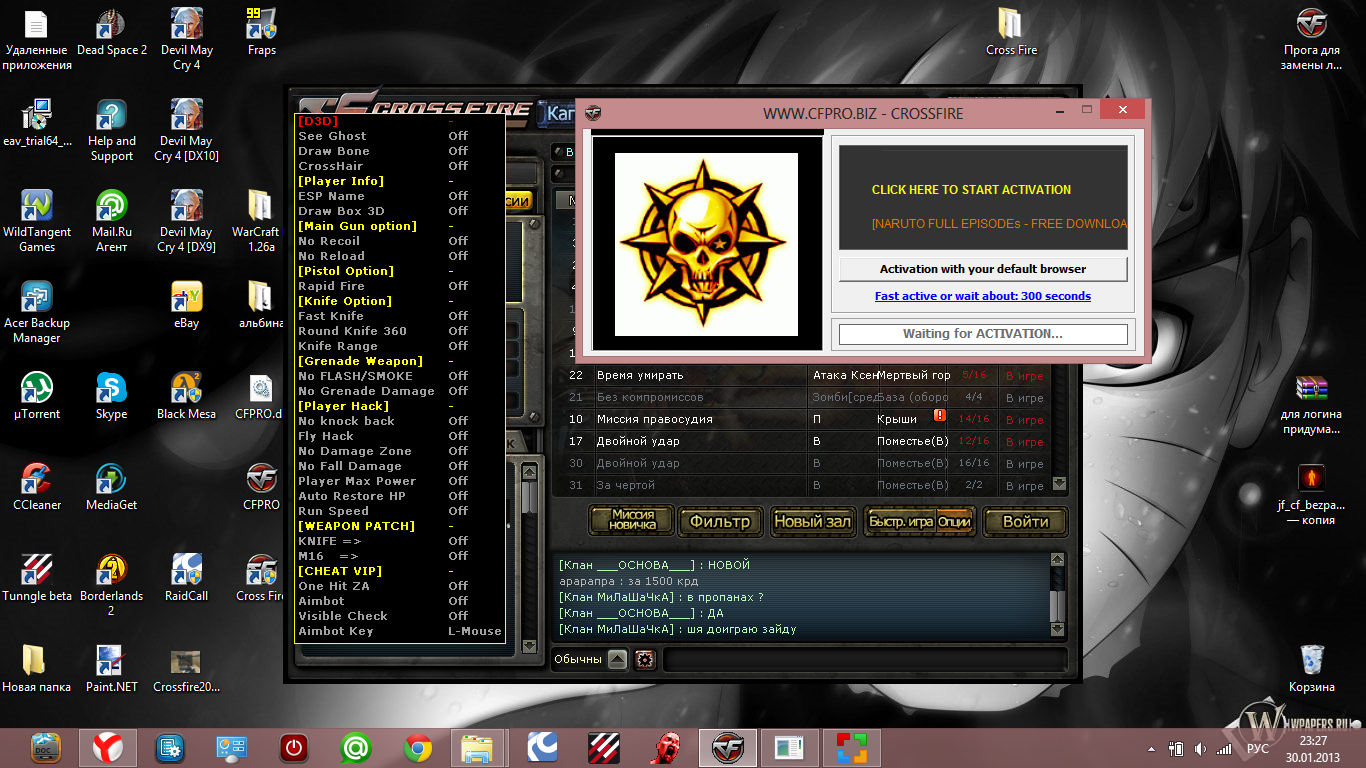Open the Корзина recycle bin icon
The image size is (1366, 768).
click(1311, 668)
